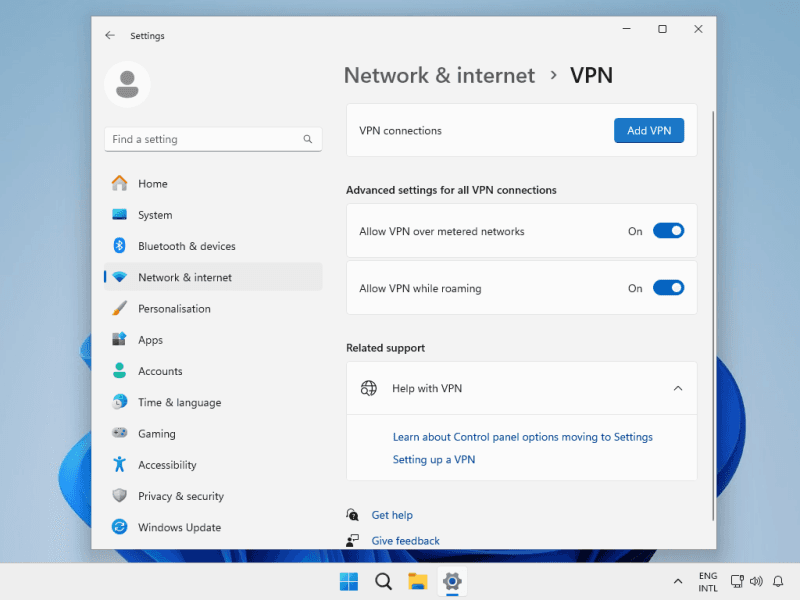Click the back arrow in Settings header

click(x=110, y=36)
